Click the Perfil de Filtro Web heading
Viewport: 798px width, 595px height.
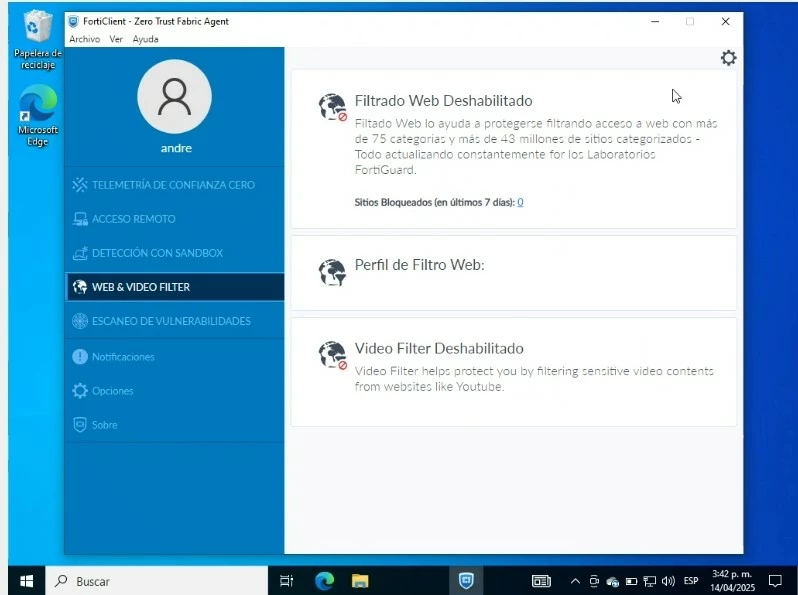click(419, 265)
